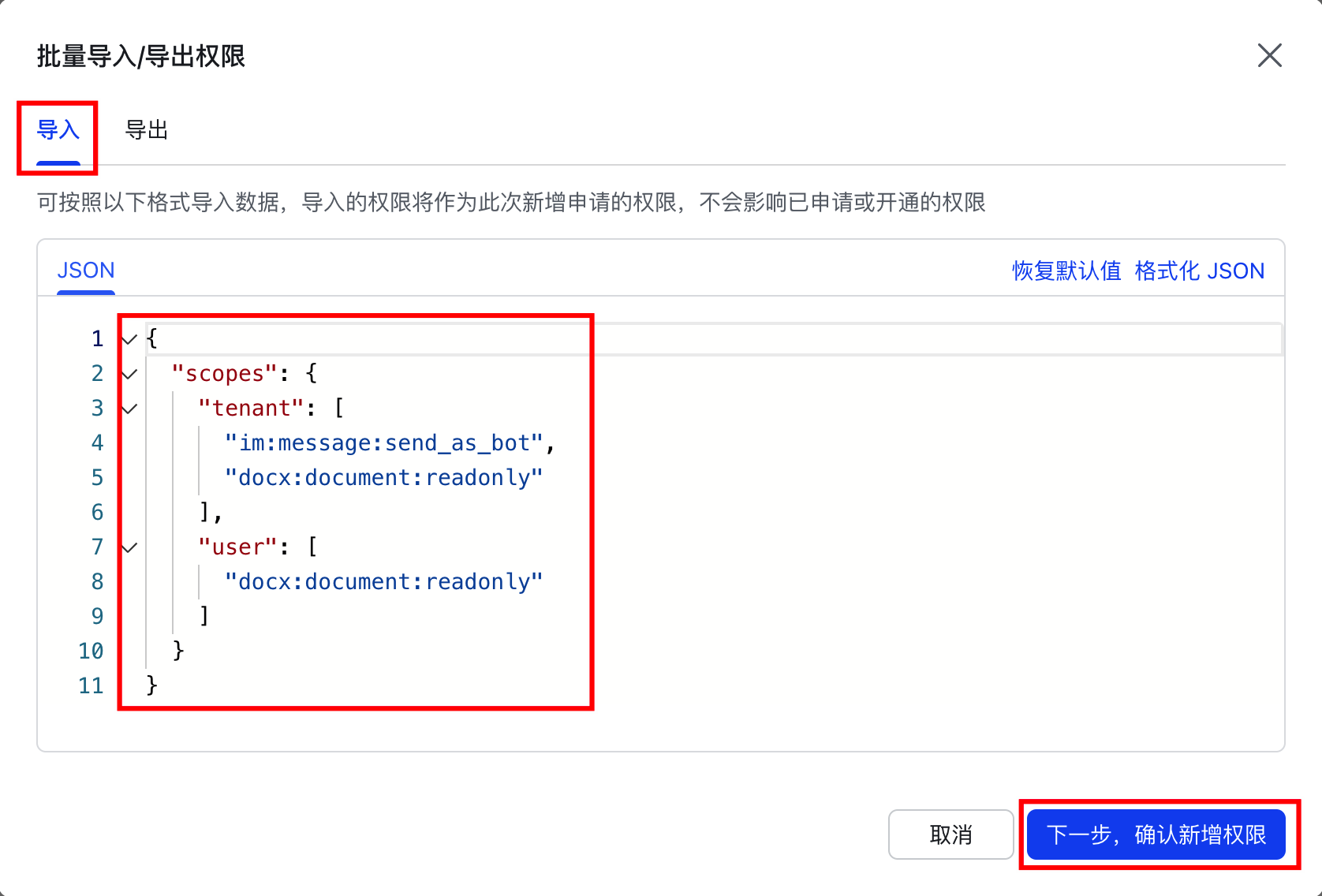Switch to the 导入 tab
1322x896 pixels.
[58, 130]
